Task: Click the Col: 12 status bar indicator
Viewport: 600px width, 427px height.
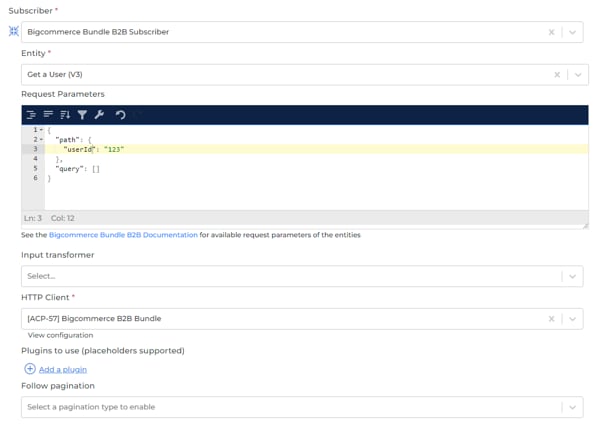Action: click(x=63, y=218)
